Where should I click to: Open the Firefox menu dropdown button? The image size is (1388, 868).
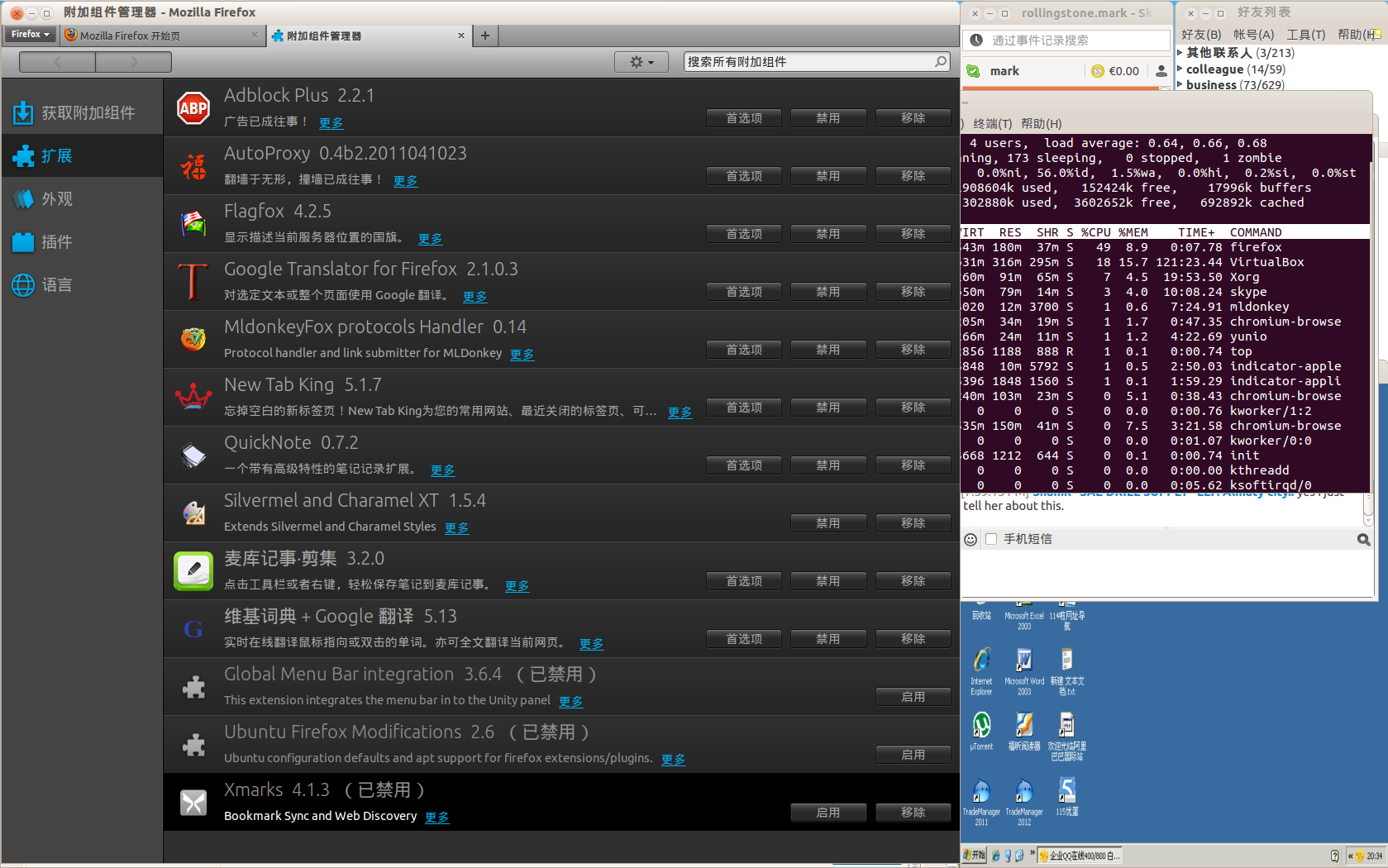tap(31, 34)
